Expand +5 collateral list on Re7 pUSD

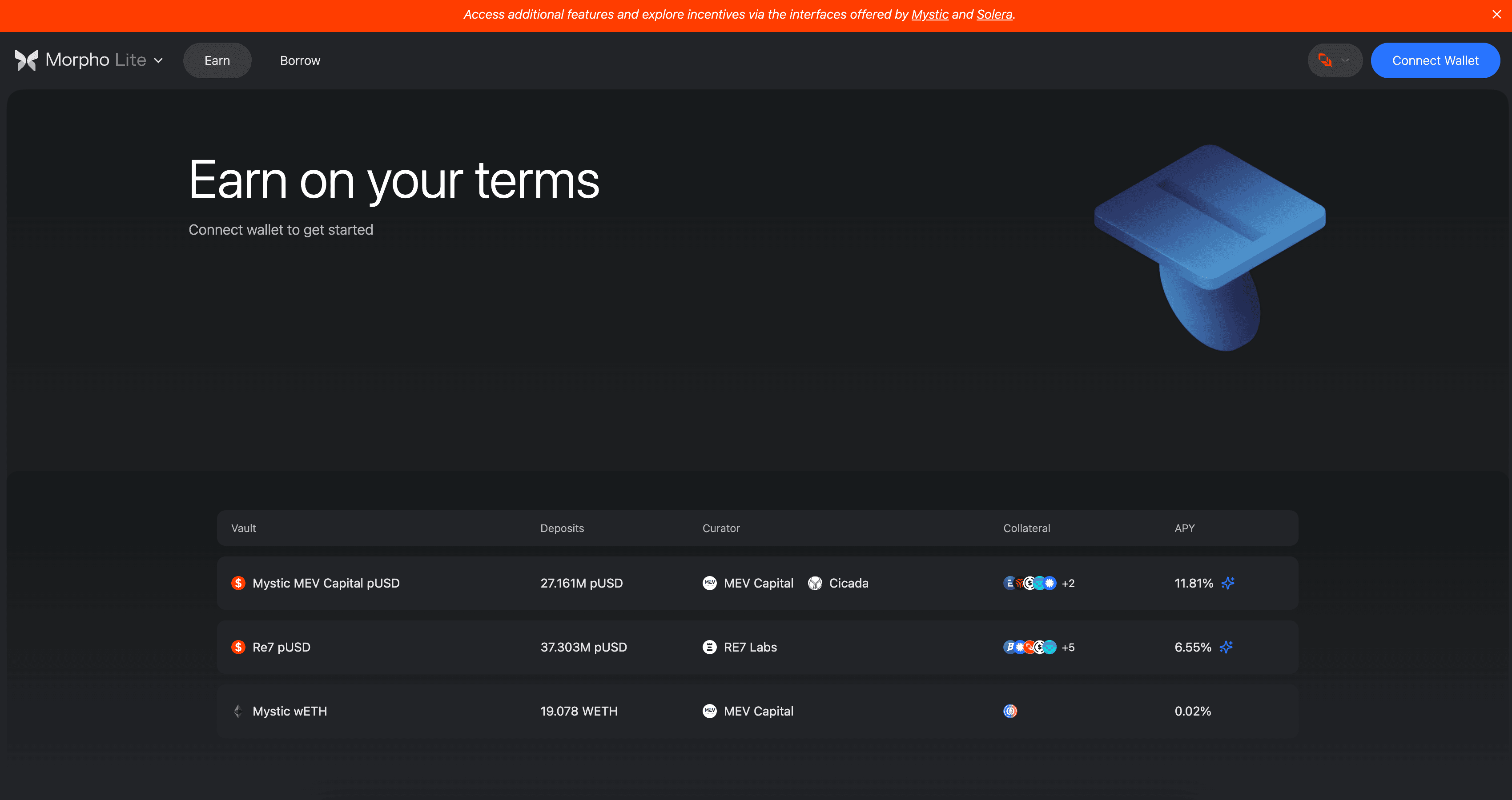1068,648
